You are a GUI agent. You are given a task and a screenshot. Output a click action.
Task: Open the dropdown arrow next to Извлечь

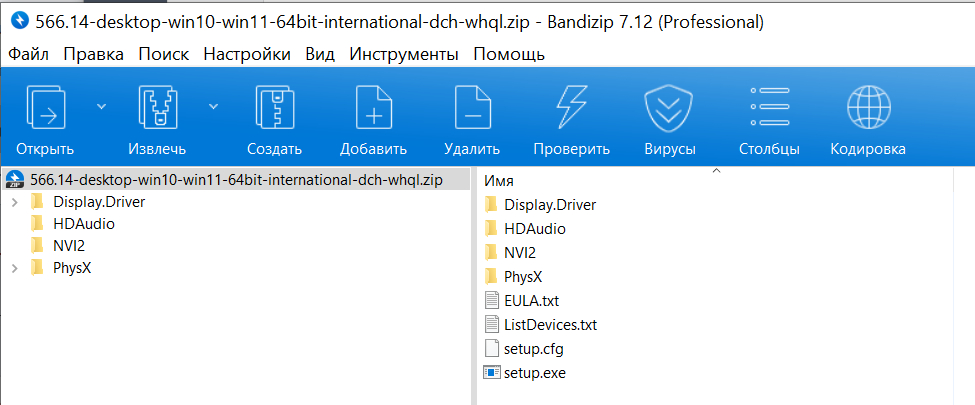213,106
